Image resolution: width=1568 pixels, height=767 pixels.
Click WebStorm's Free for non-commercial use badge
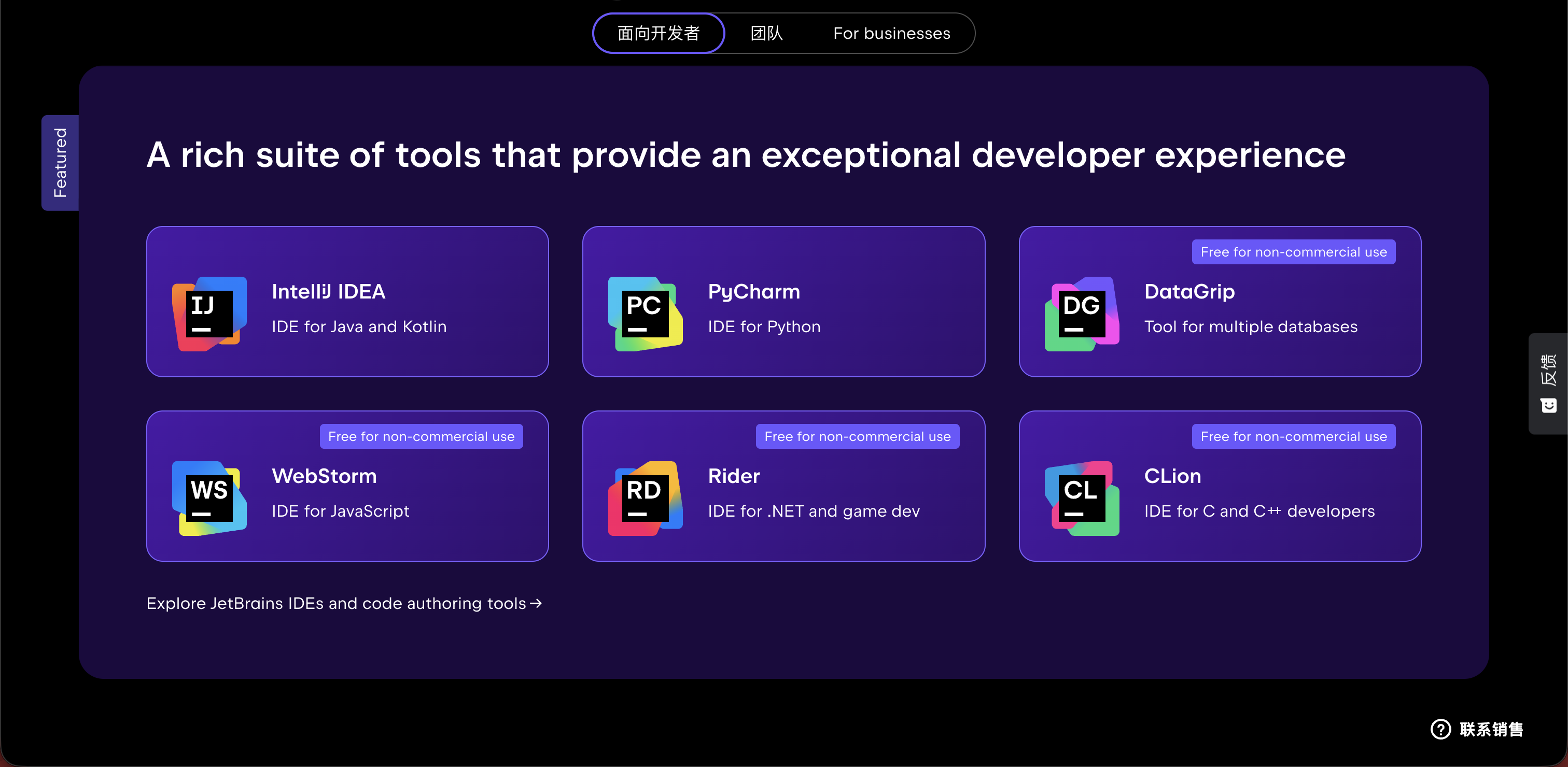pos(421,436)
